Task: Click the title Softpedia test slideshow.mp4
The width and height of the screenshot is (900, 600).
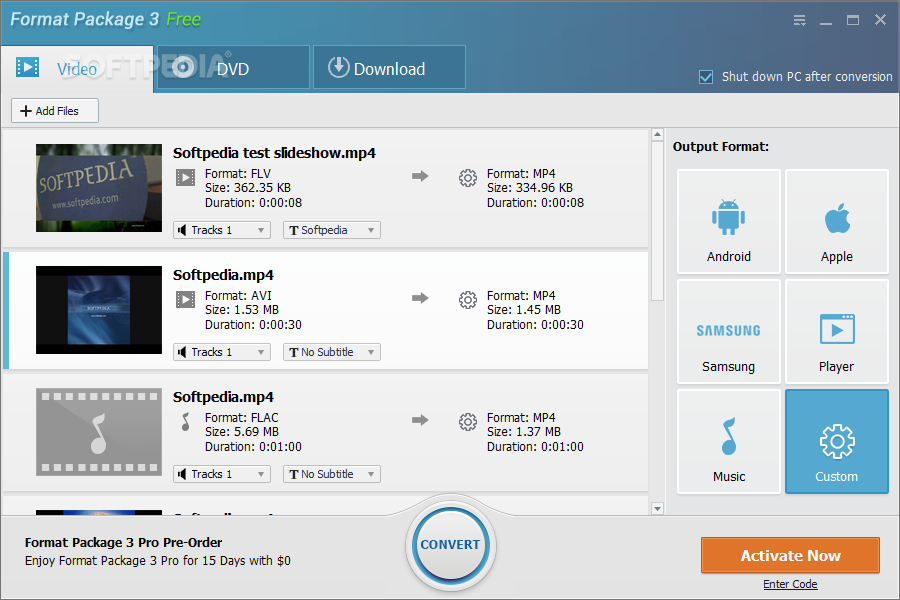Action: click(x=274, y=153)
